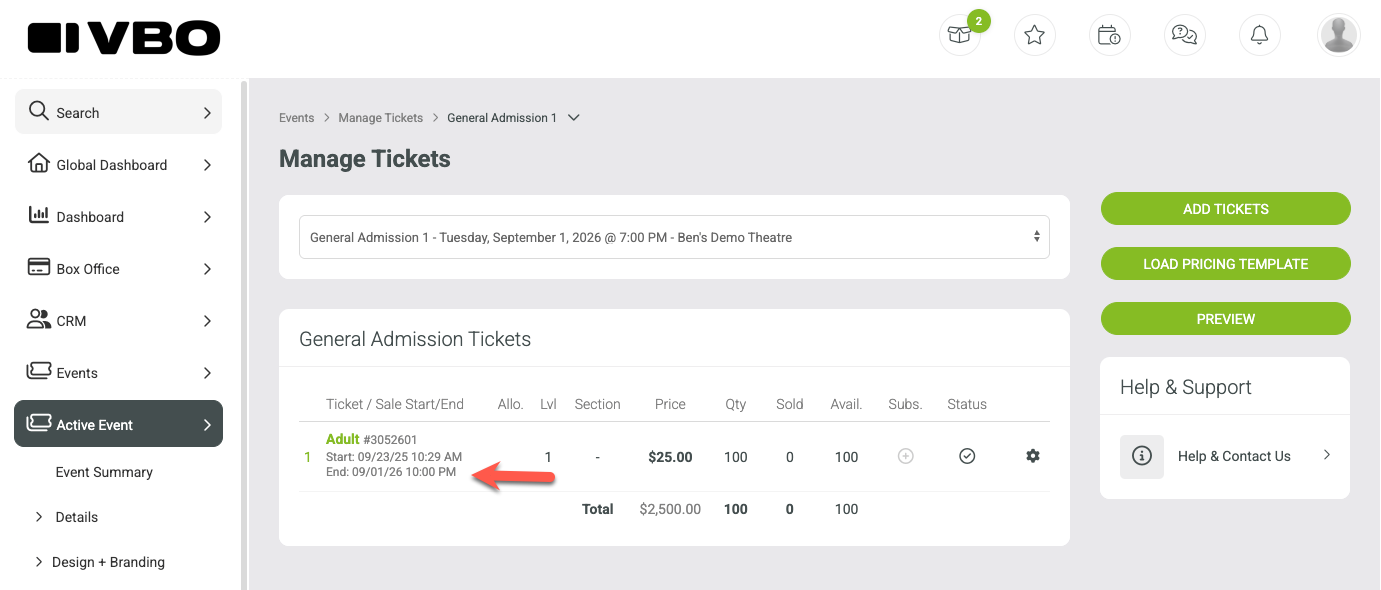
Task: Open the General Admission 1 event date dropdown
Action: [x=674, y=237]
